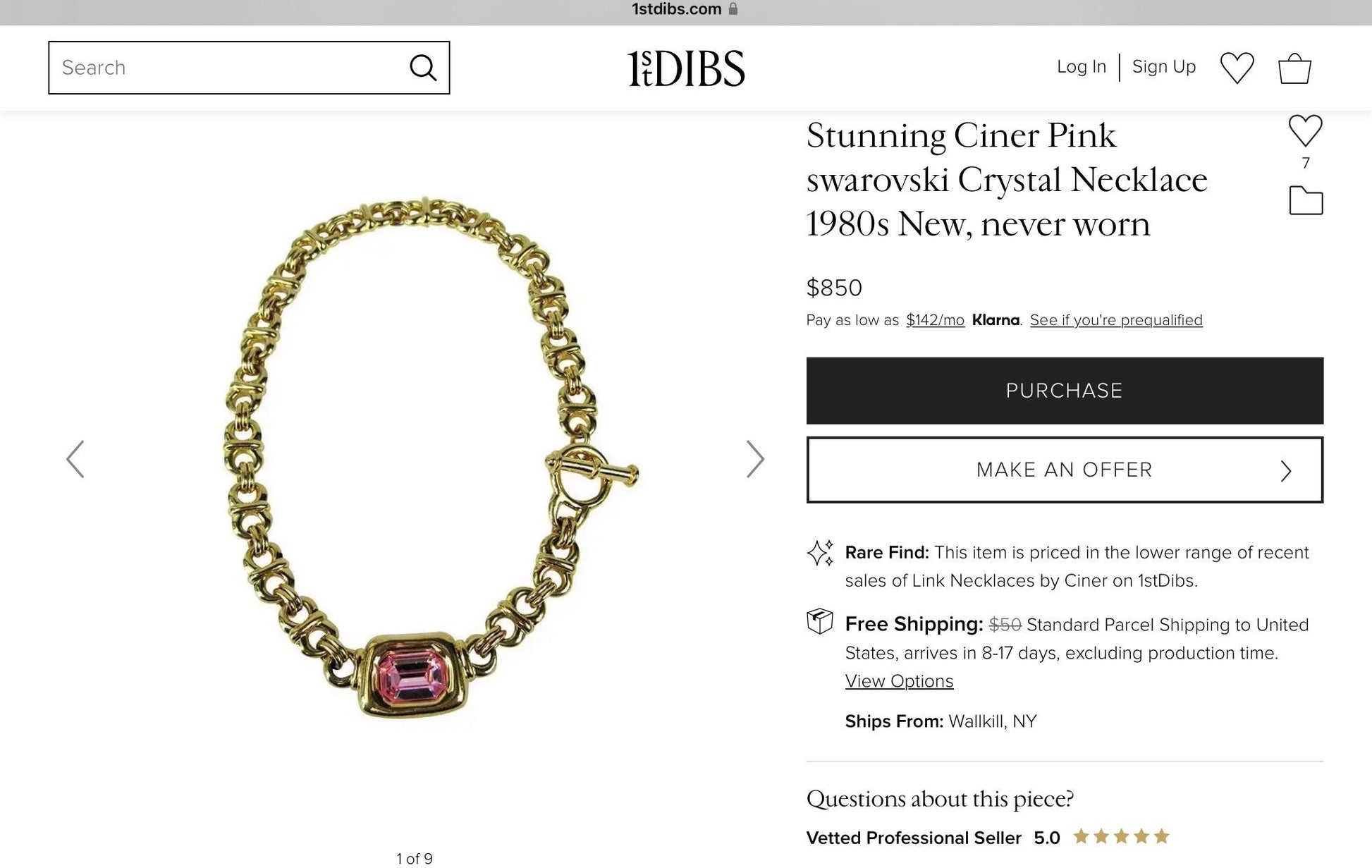Click See if you're prequalified link
Screen dimensions: 1372x868
coord(1116,320)
